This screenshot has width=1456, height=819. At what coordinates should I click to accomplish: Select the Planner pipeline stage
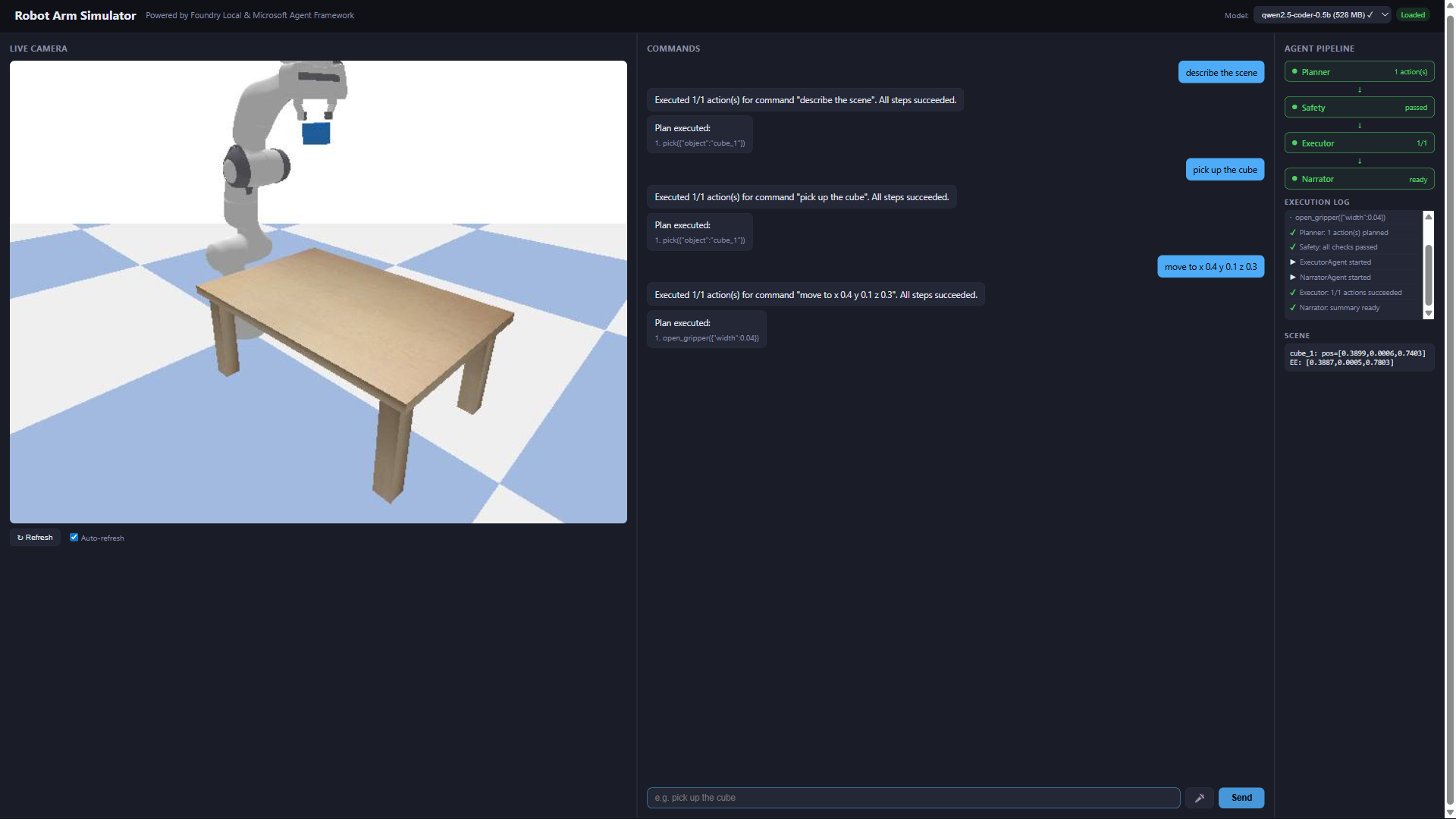[1359, 72]
